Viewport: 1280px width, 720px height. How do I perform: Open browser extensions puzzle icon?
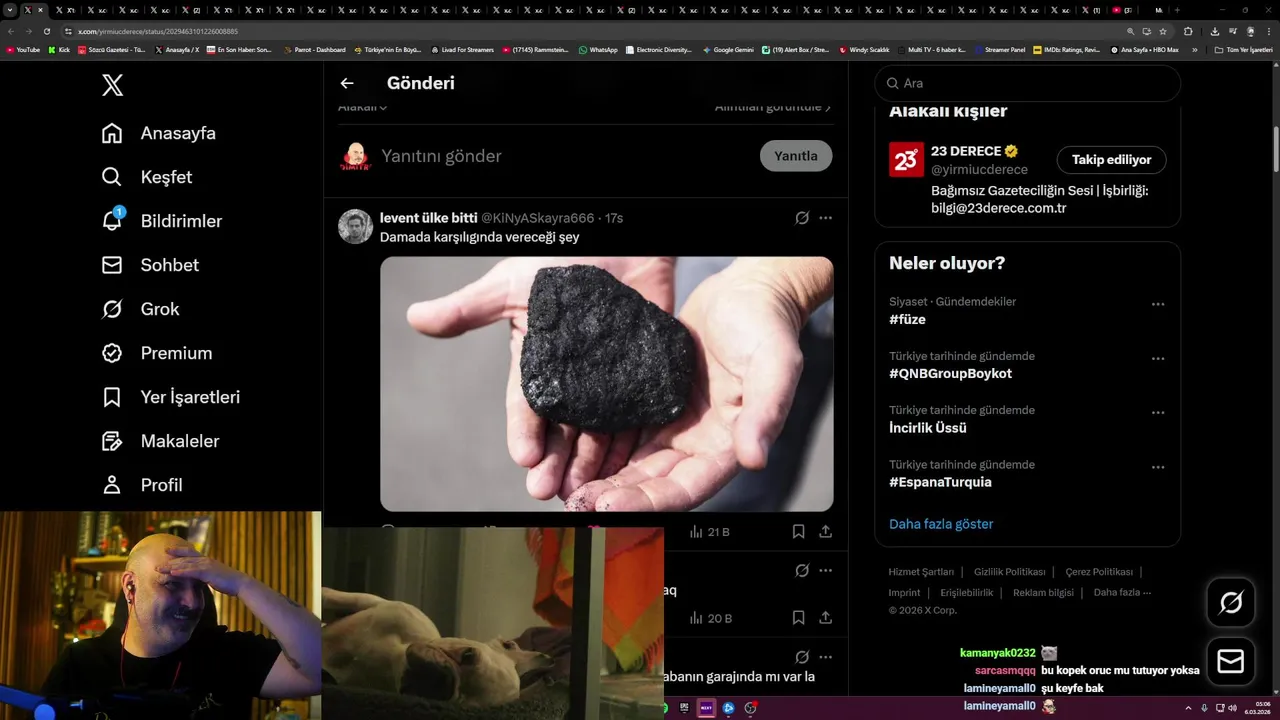[1188, 31]
